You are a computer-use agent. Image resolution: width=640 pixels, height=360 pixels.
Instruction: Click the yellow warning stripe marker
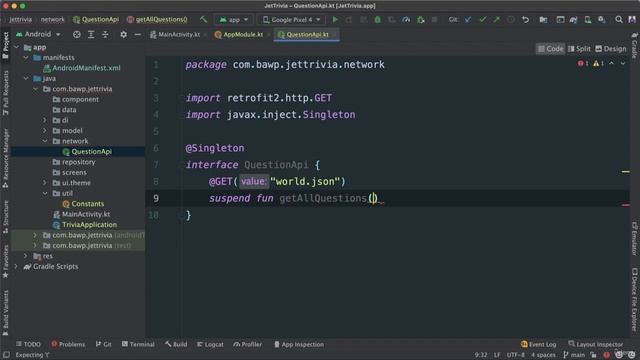click(625, 172)
